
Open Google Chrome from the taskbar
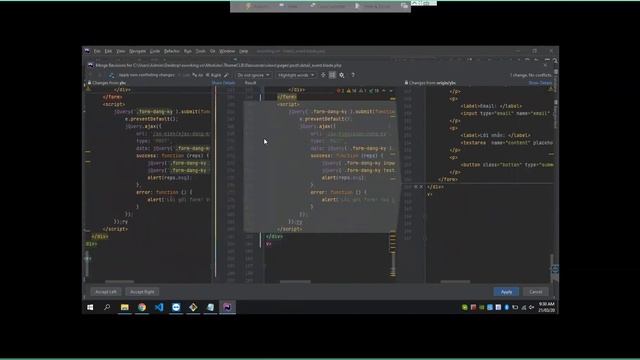pos(142,307)
